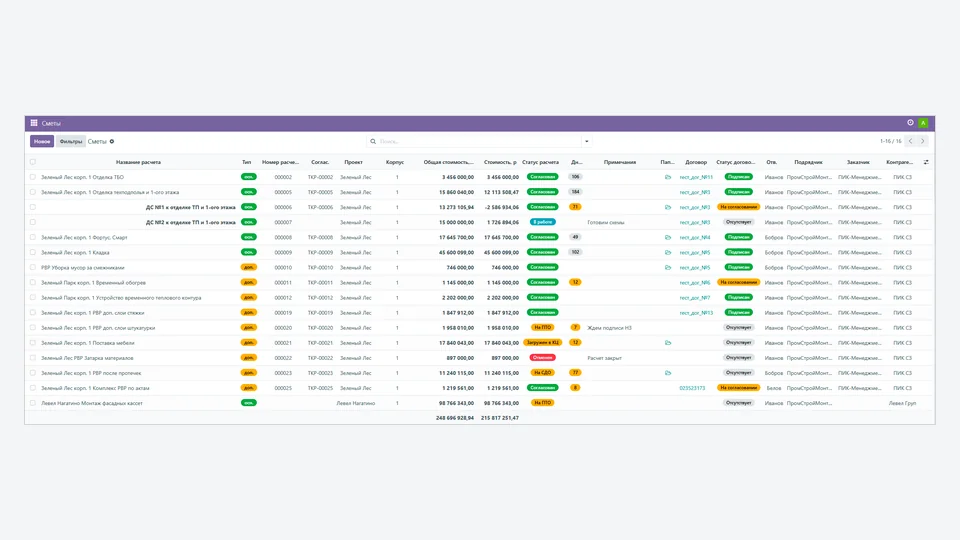
Task: Click orange type badge in row 000010
Action: 249,268
